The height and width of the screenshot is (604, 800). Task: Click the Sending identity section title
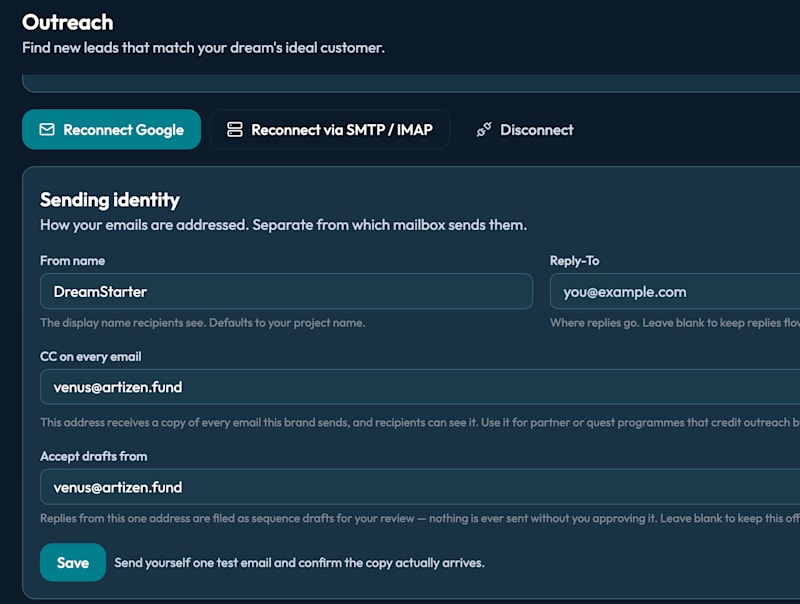(x=110, y=200)
